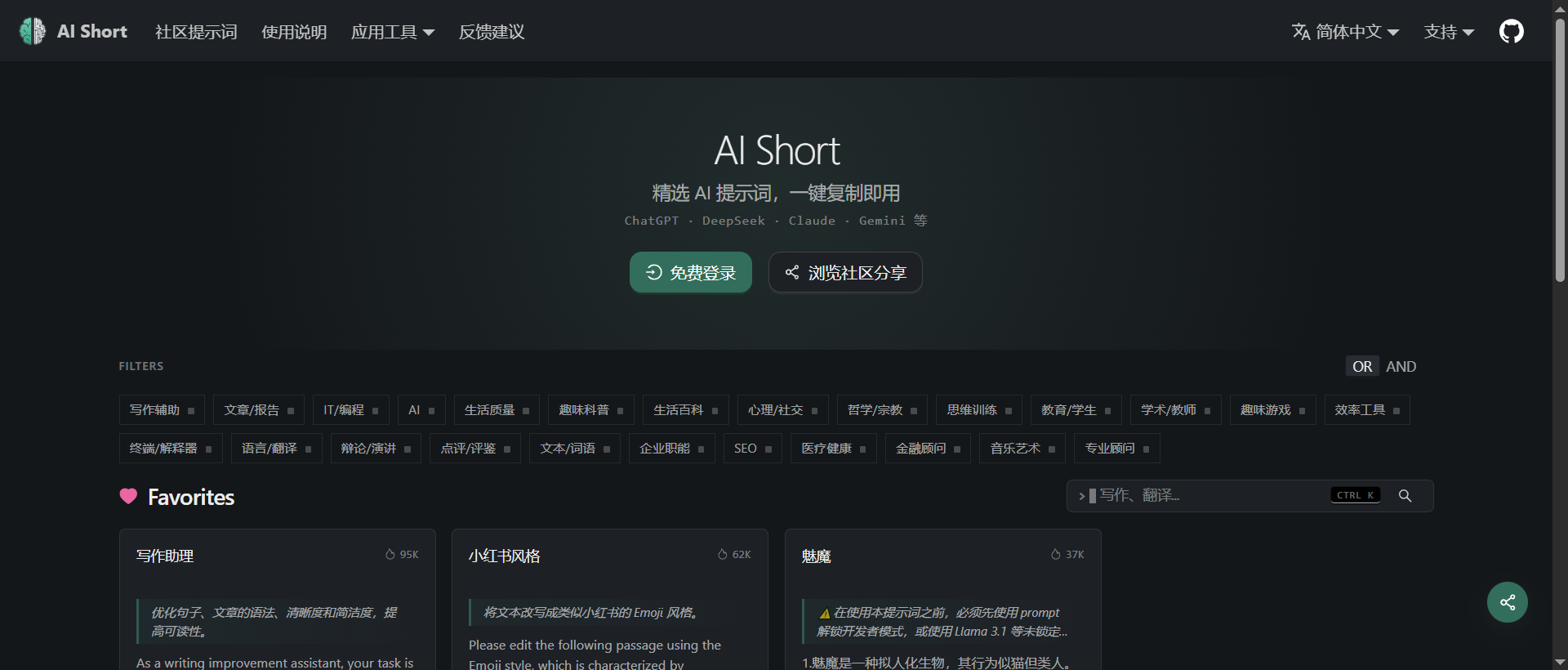Open the 简体中文 language dropdown
Screen dimensions: 1568x670
[x=1346, y=32]
